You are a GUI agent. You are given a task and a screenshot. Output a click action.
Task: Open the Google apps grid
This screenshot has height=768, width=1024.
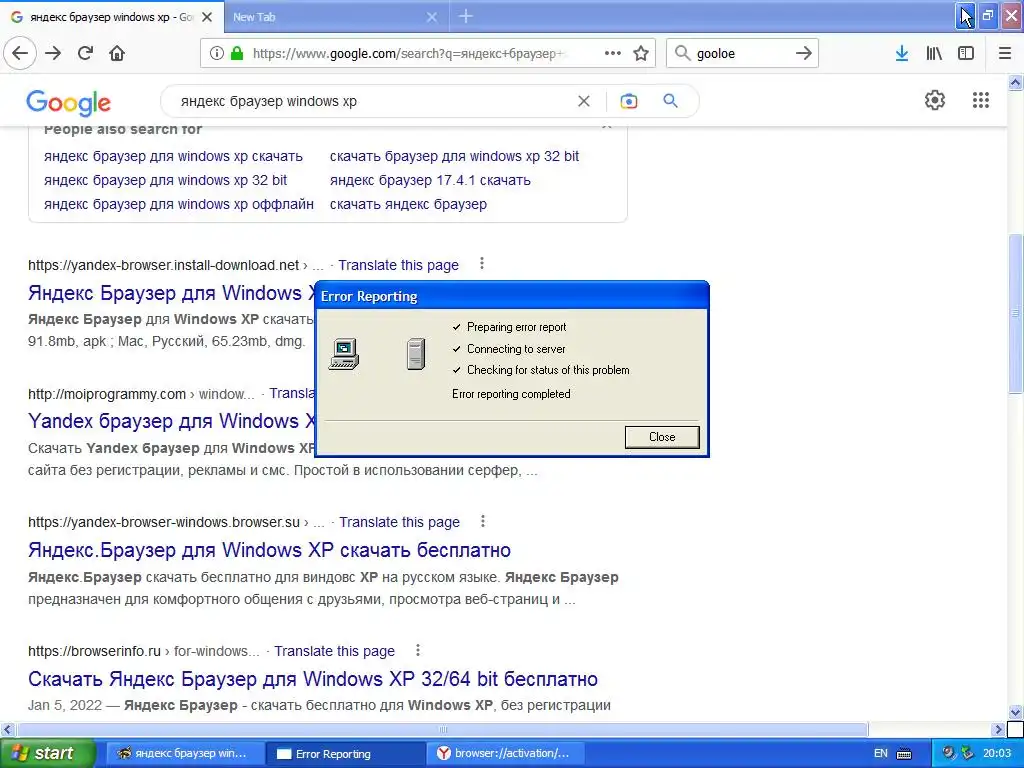[x=981, y=100]
